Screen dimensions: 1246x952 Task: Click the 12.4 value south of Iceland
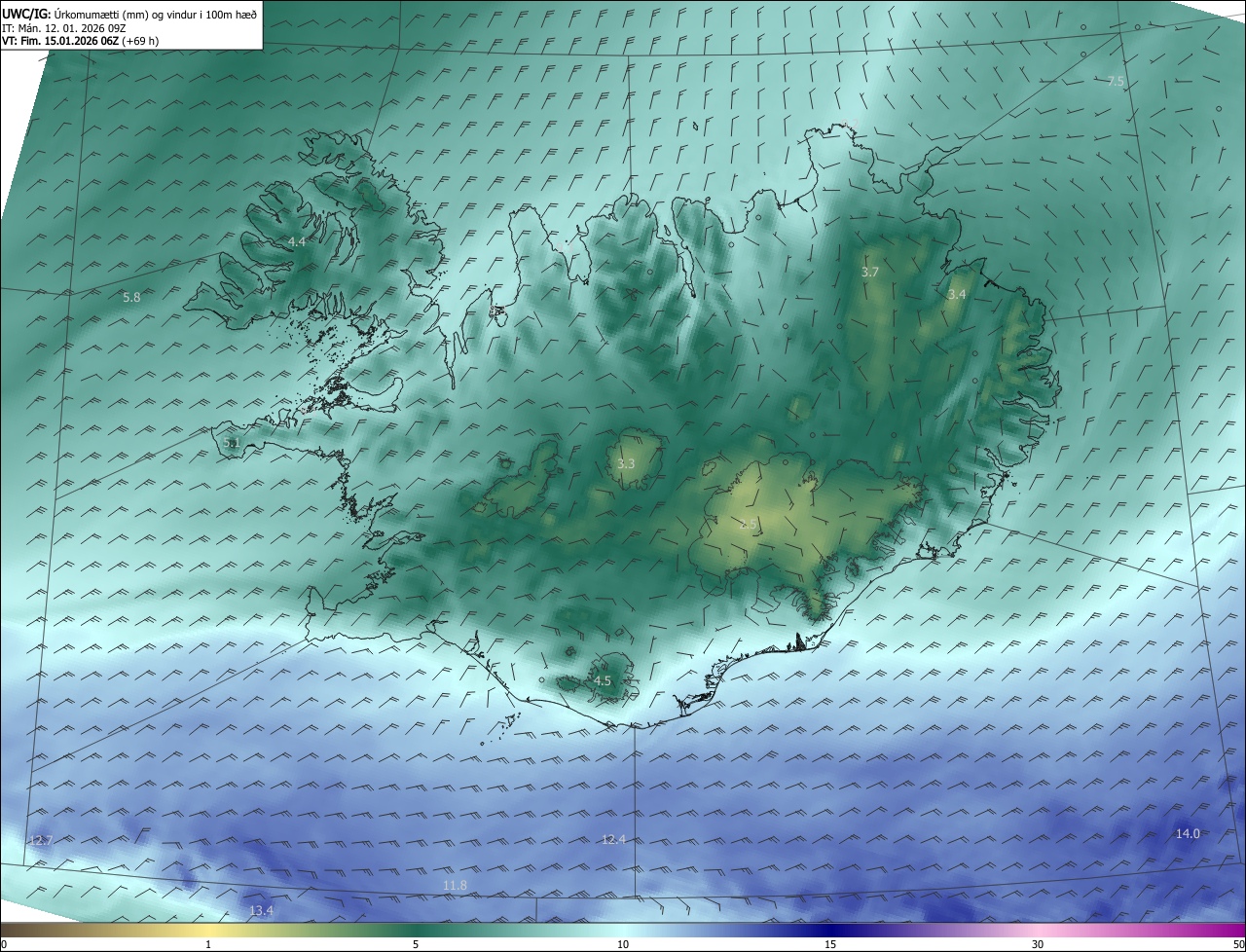pyautogui.click(x=613, y=839)
